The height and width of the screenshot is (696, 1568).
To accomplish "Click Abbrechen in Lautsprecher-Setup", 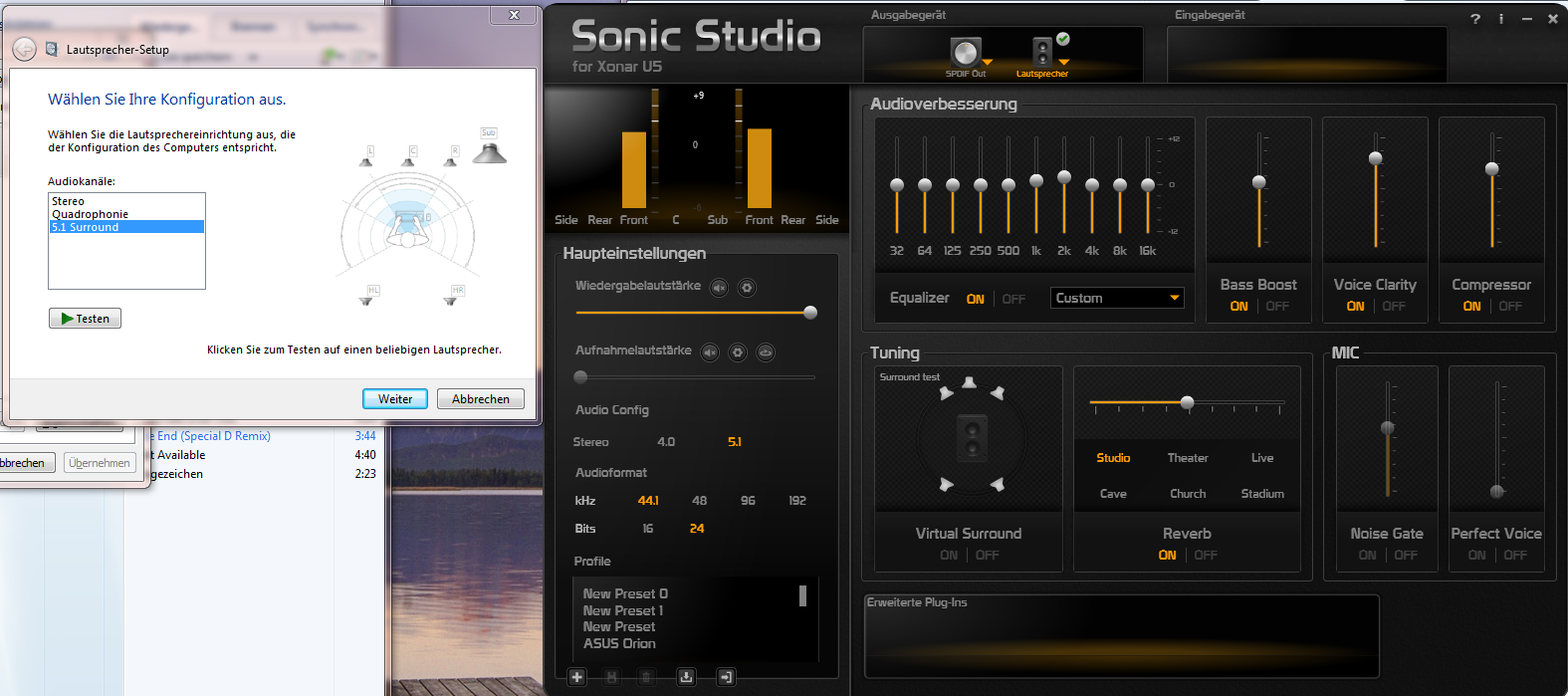I will point(481,399).
